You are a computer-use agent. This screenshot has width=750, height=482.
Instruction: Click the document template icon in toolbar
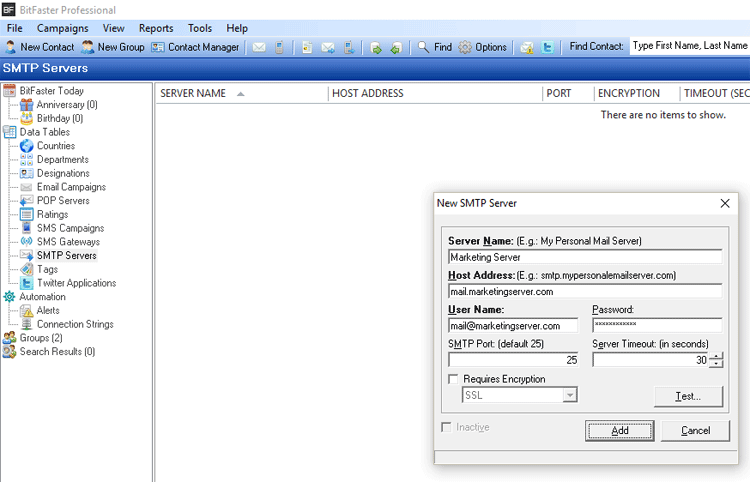pyautogui.click(x=308, y=47)
